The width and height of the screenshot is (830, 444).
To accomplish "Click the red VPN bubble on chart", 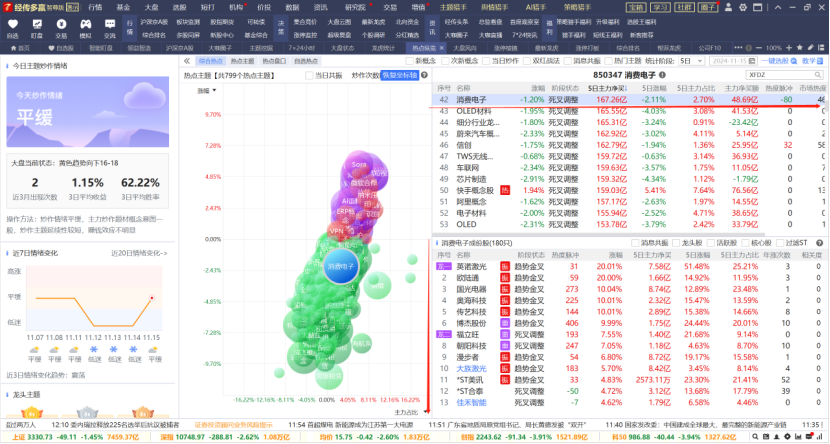I will [x=337, y=231].
